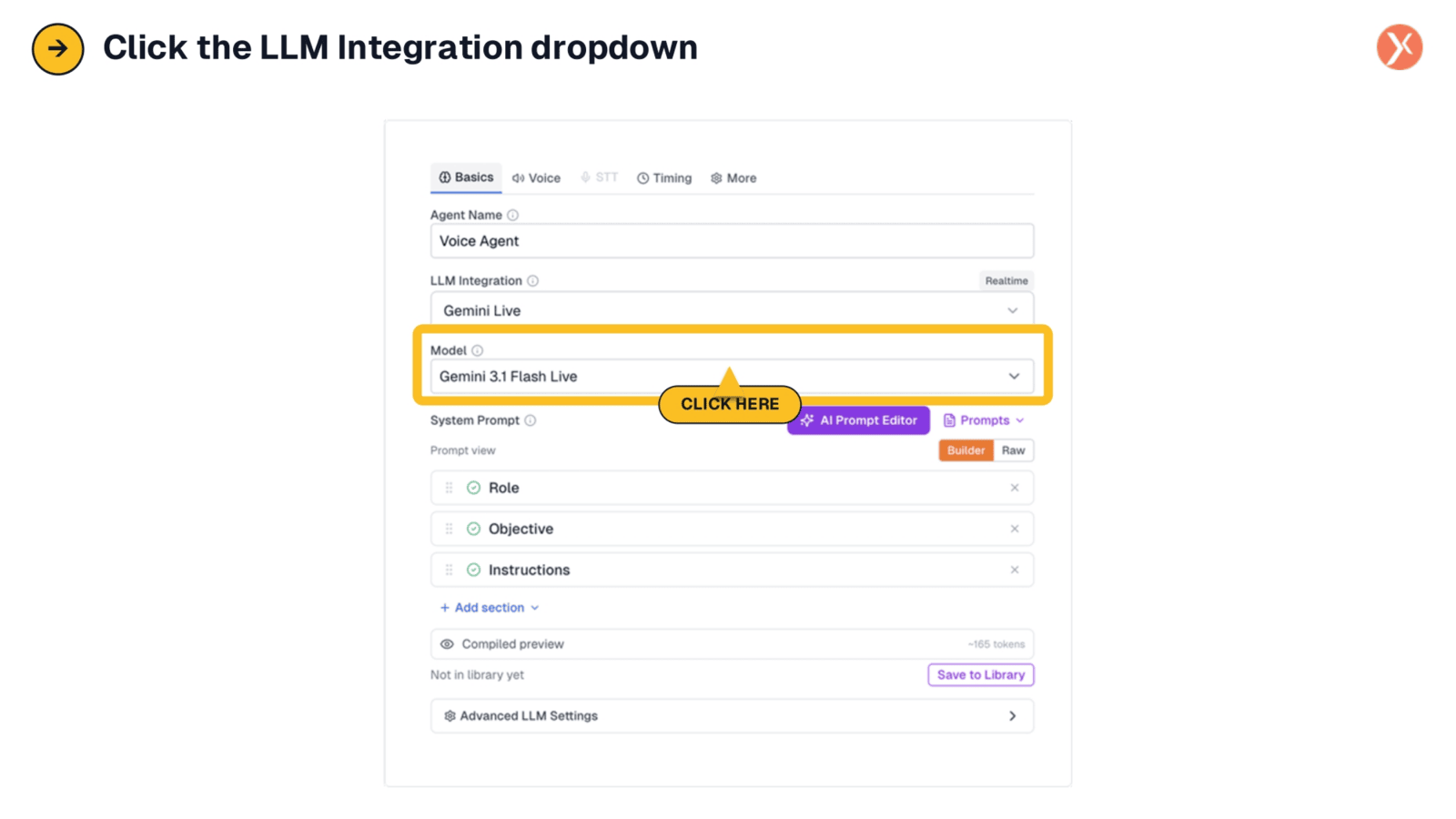Click the info icon beside System Prompt

point(531,420)
